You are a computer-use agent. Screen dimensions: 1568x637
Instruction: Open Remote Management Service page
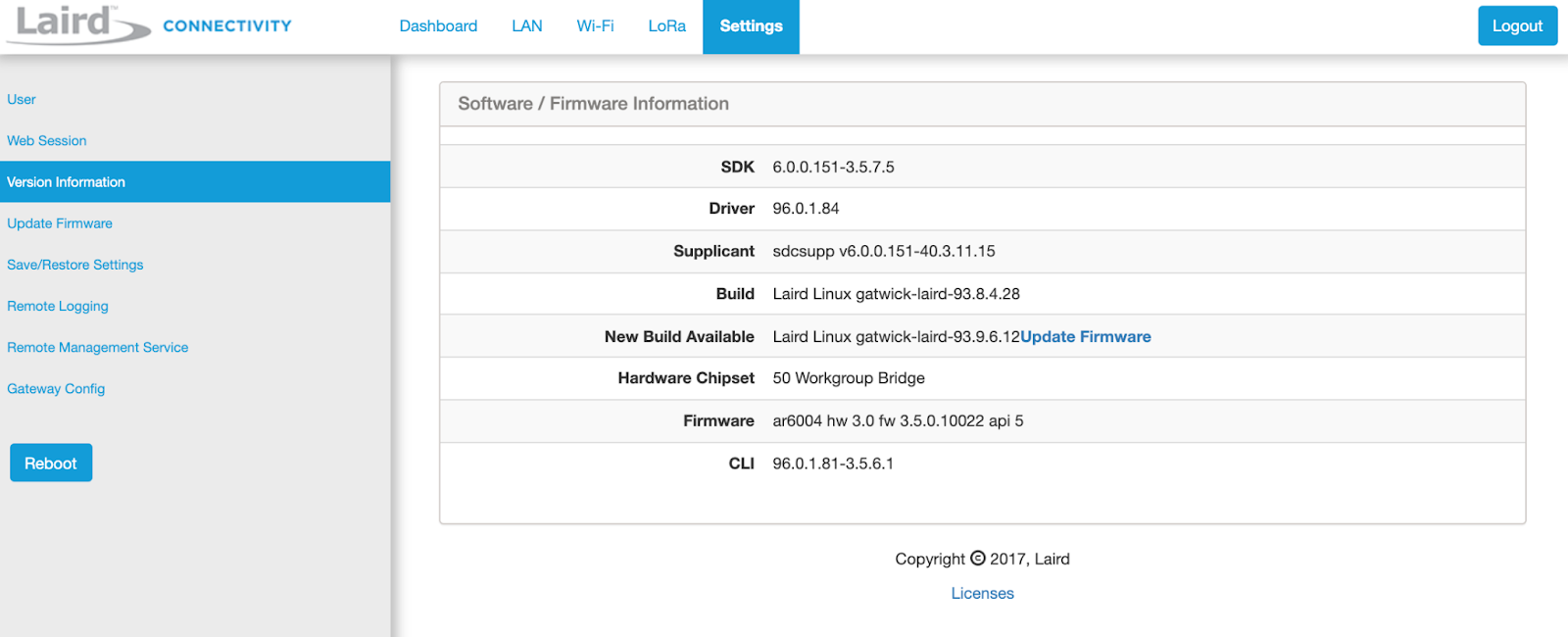pyautogui.click(x=98, y=347)
